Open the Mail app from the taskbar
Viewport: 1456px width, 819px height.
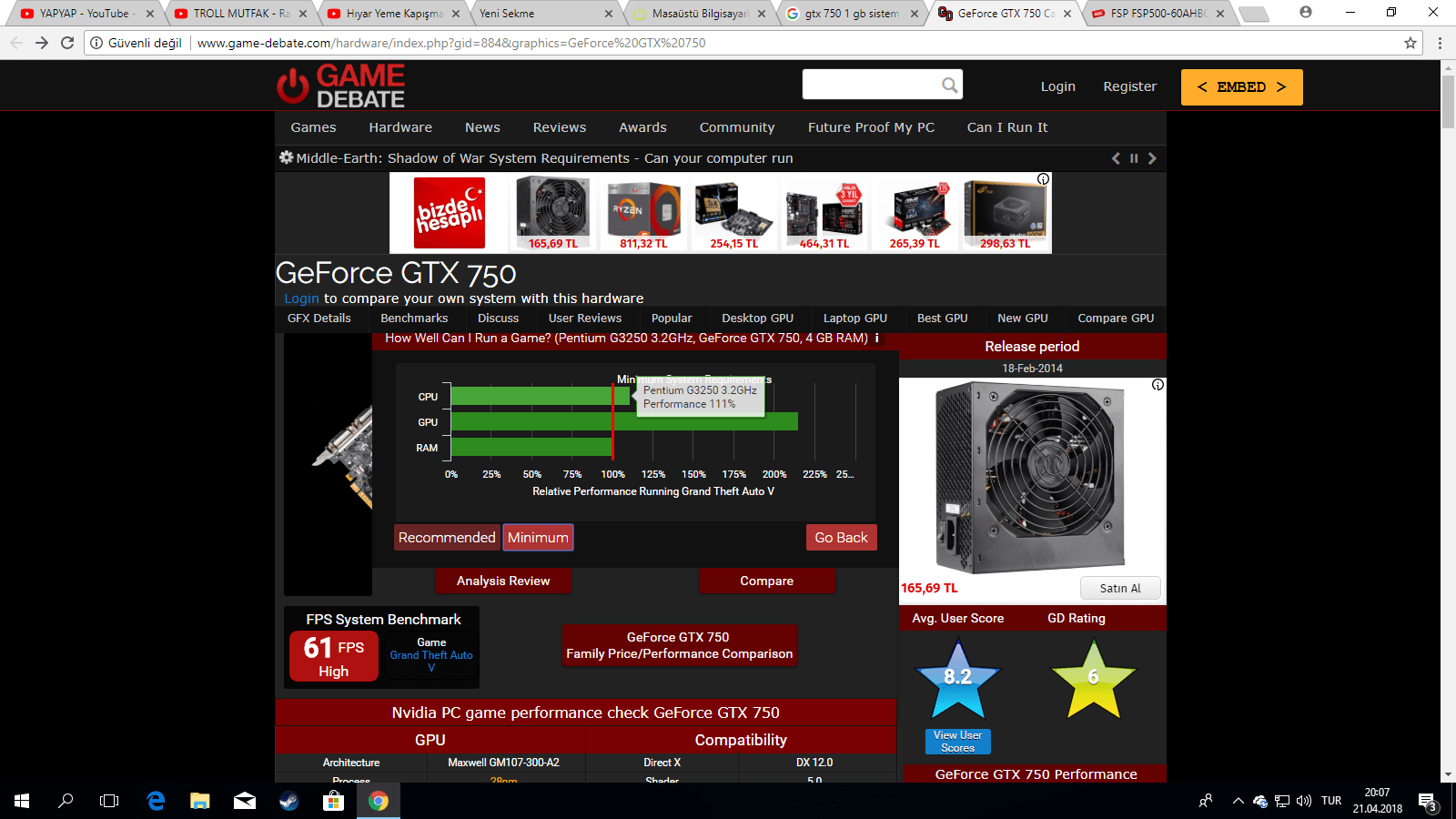(x=245, y=801)
